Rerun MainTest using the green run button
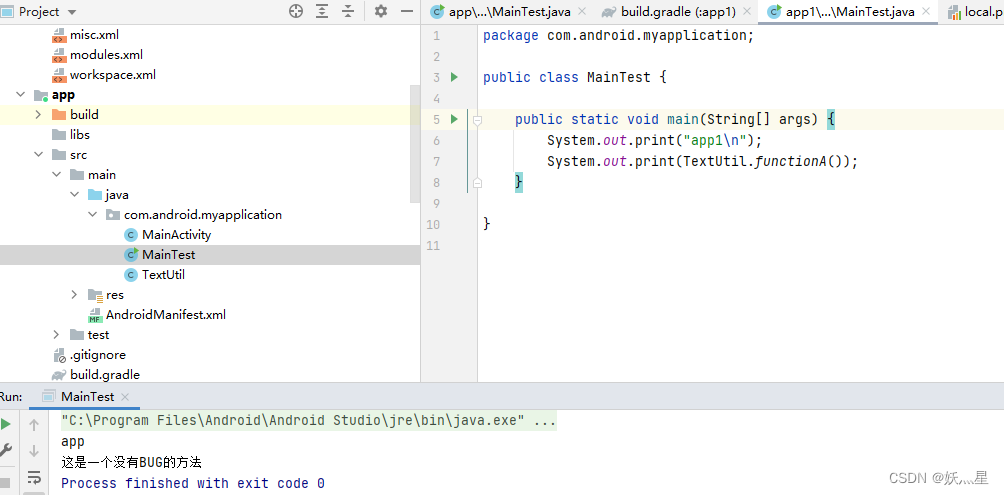The width and height of the screenshot is (1004, 495). pyautogui.click(x=6, y=424)
